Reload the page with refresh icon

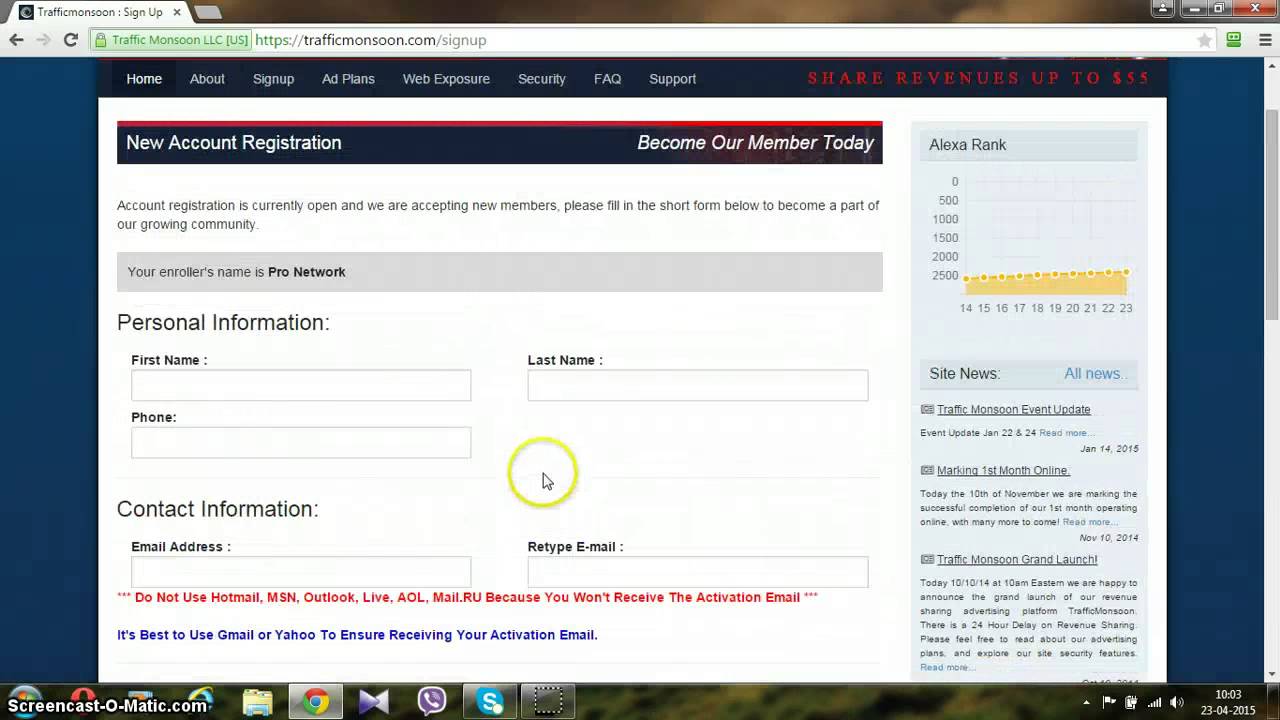70,40
